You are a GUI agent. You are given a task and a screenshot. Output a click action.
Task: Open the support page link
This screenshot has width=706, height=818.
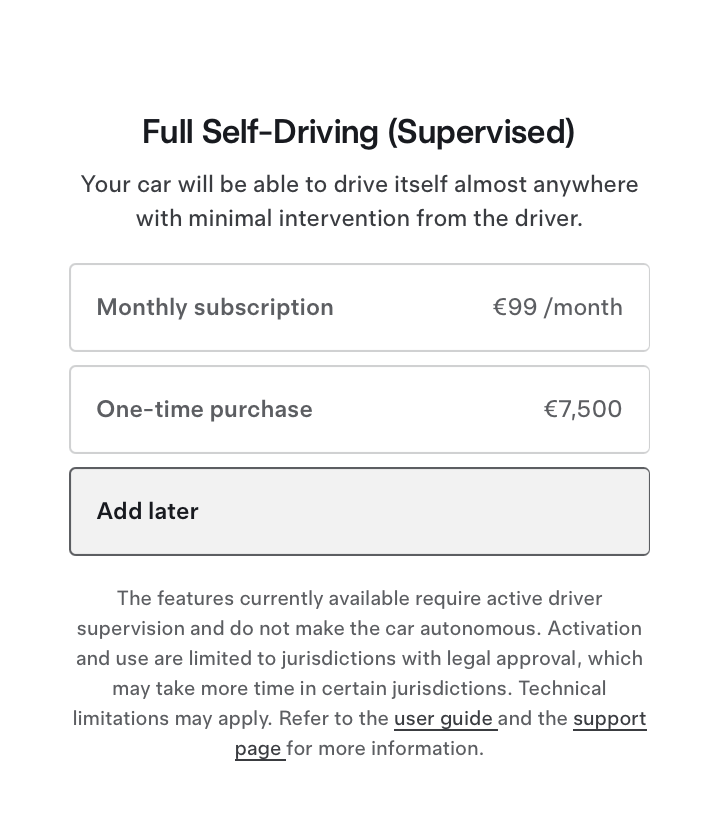(609, 719)
